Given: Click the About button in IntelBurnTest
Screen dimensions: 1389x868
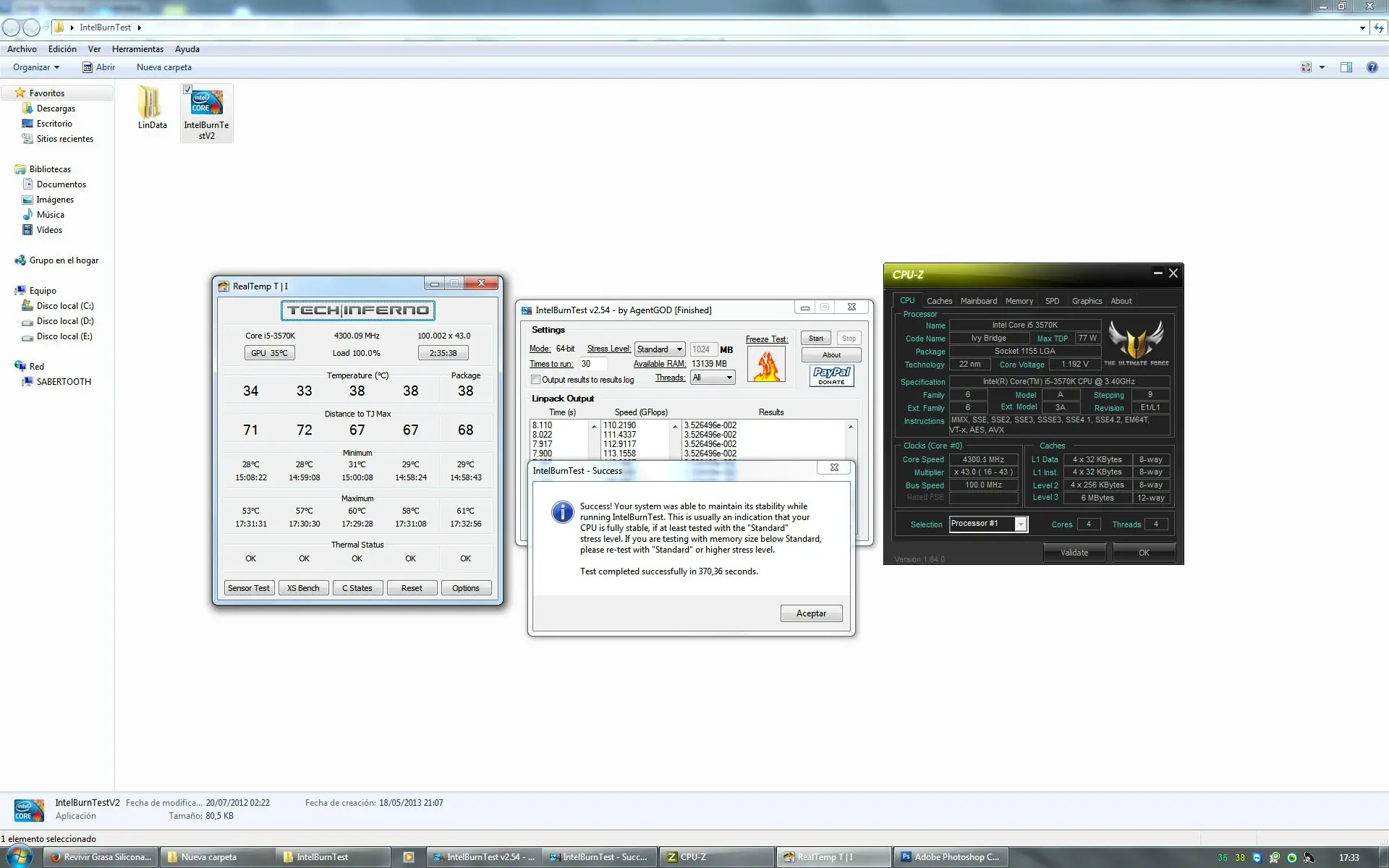Looking at the screenshot, I should tap(831, 355).
